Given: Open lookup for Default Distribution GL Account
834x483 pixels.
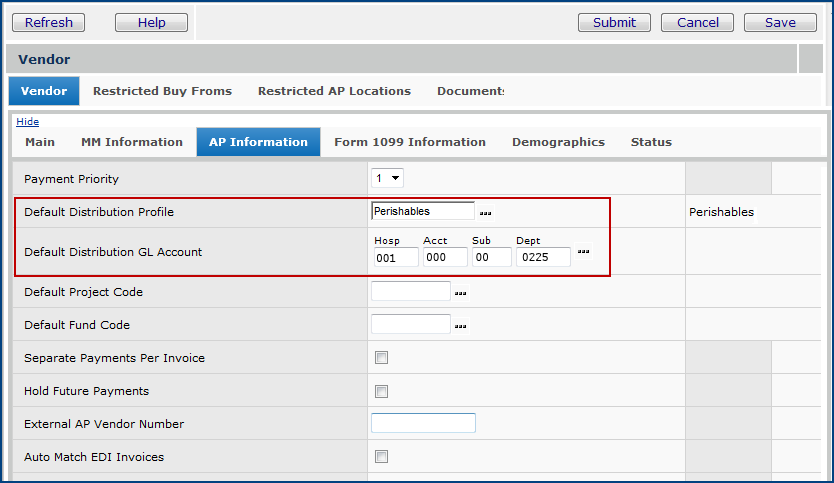Looking at the screenshot, I should [x=583, y=252].
